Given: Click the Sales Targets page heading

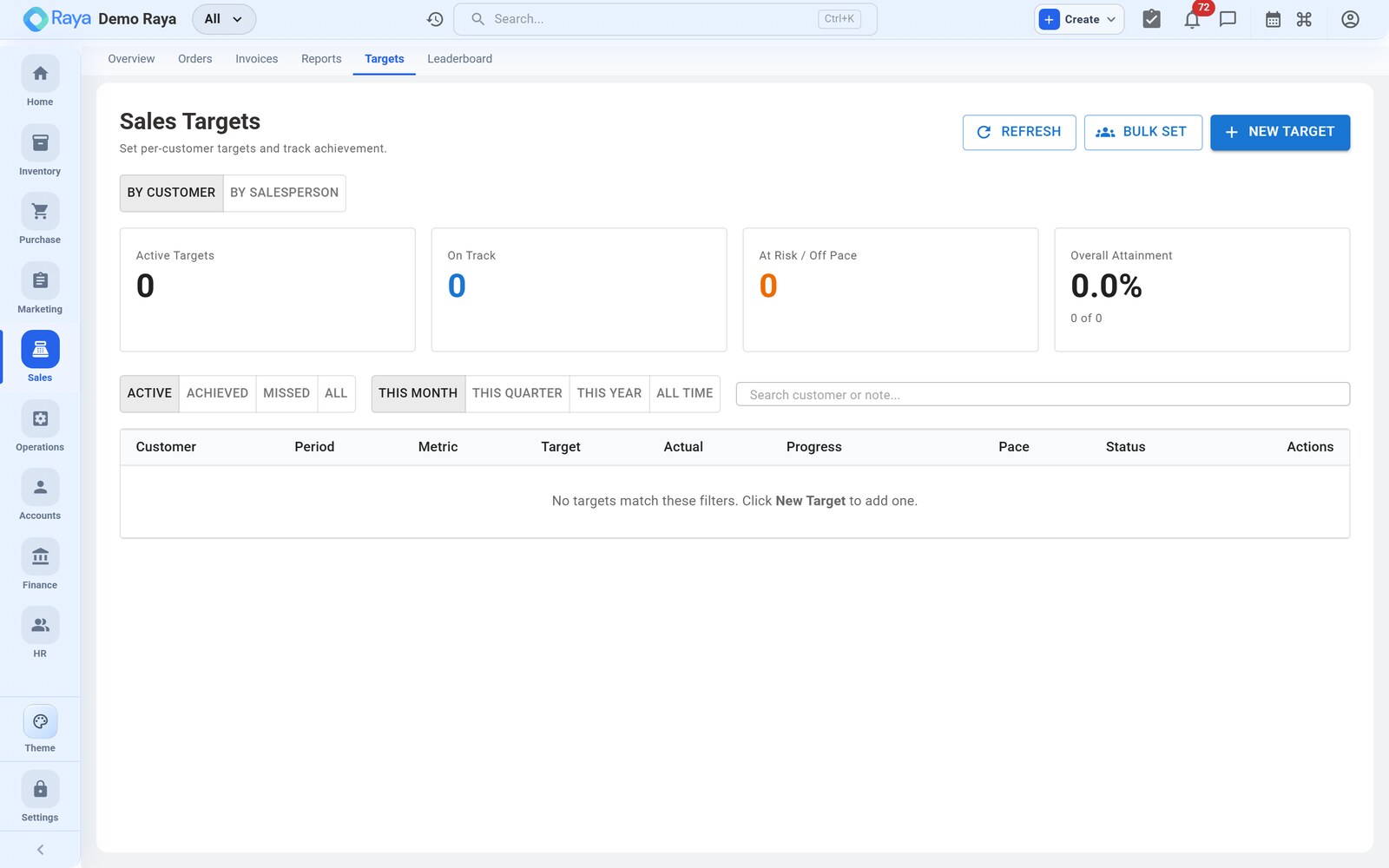Looking at the screenshot, I should 190,122.
